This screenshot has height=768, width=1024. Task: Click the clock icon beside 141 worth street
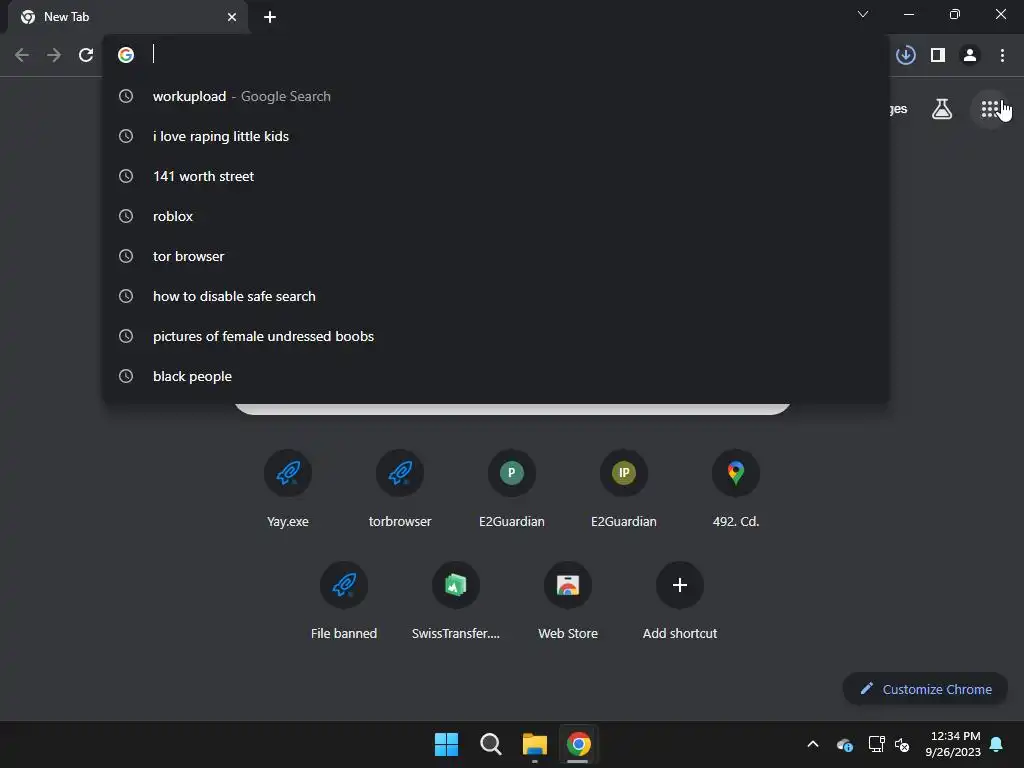(126, 176)
